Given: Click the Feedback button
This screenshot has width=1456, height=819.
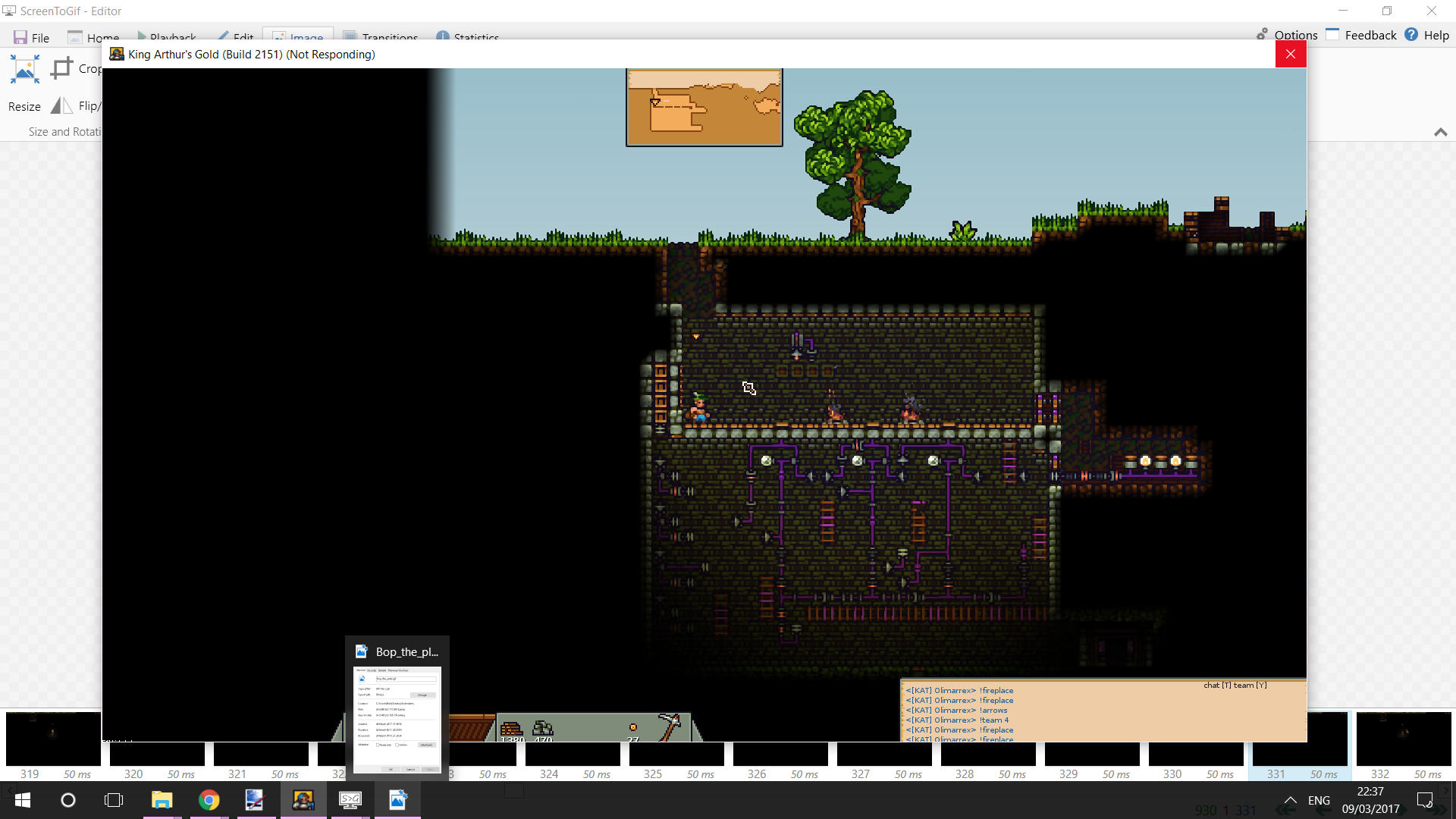Looking at the screenshot, I should coord(1361,35).
